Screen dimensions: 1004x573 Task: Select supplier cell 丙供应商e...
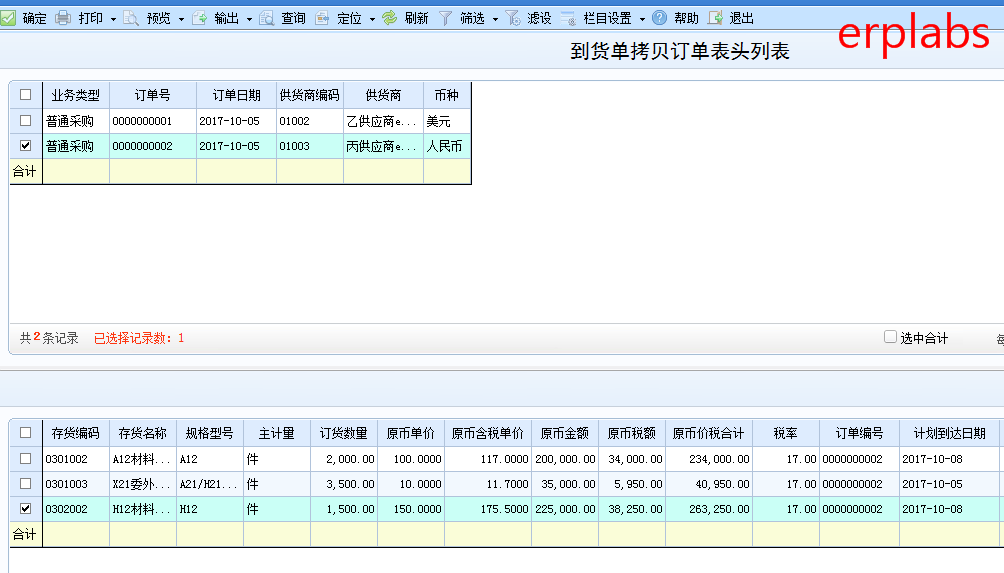pyautogui.click(x=383, y=146)
